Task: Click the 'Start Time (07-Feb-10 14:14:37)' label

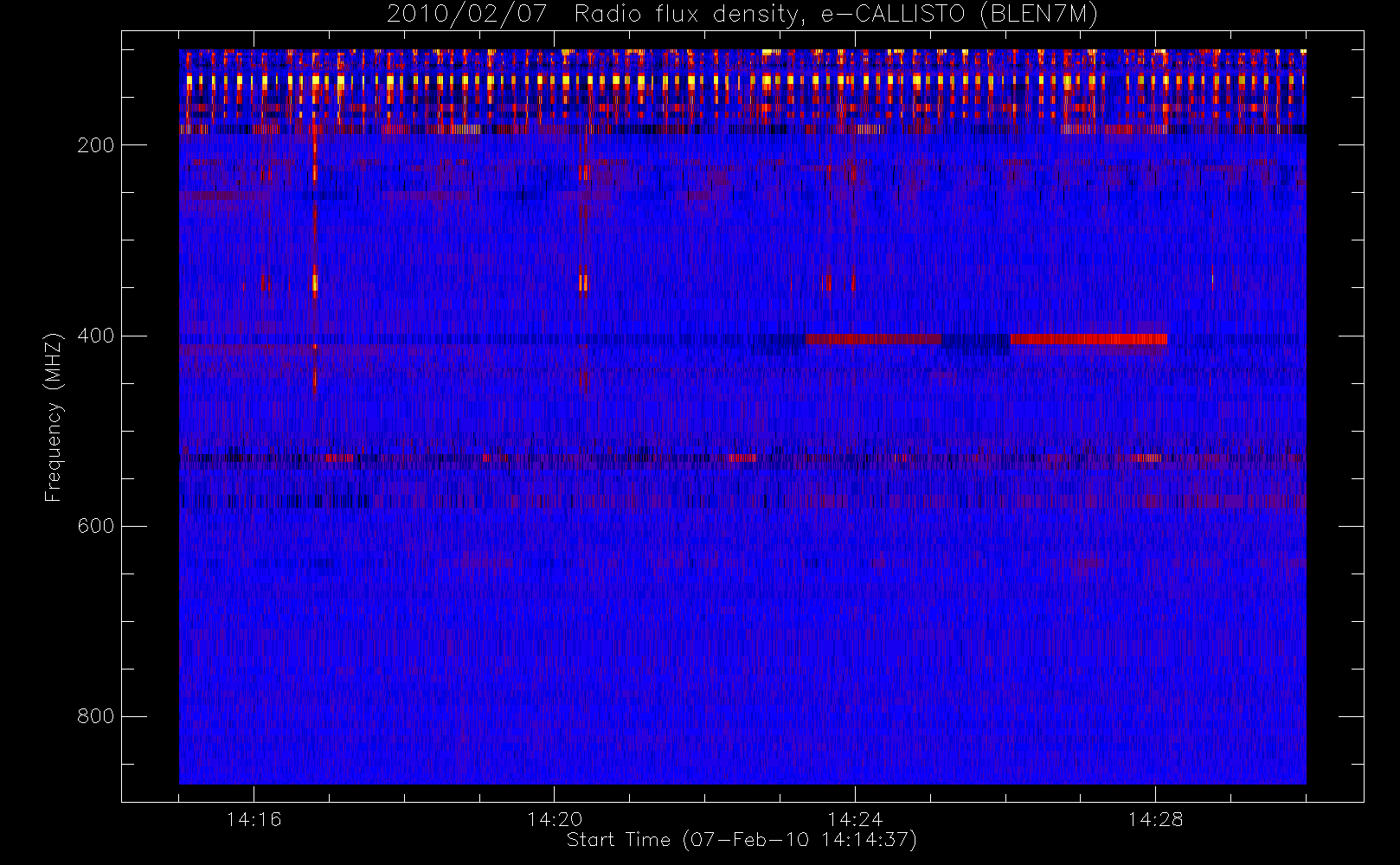Action: click(x=742, y=840)
